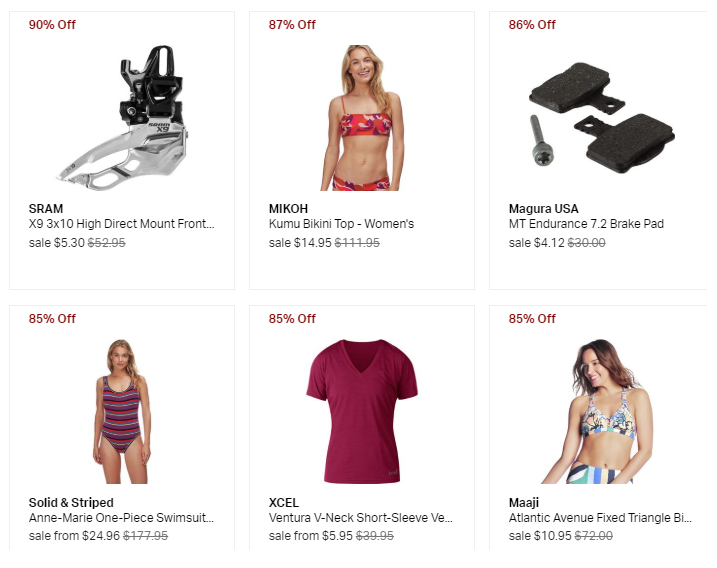Click the 90% Off badge on SRAM card

(x=52, y=25)
